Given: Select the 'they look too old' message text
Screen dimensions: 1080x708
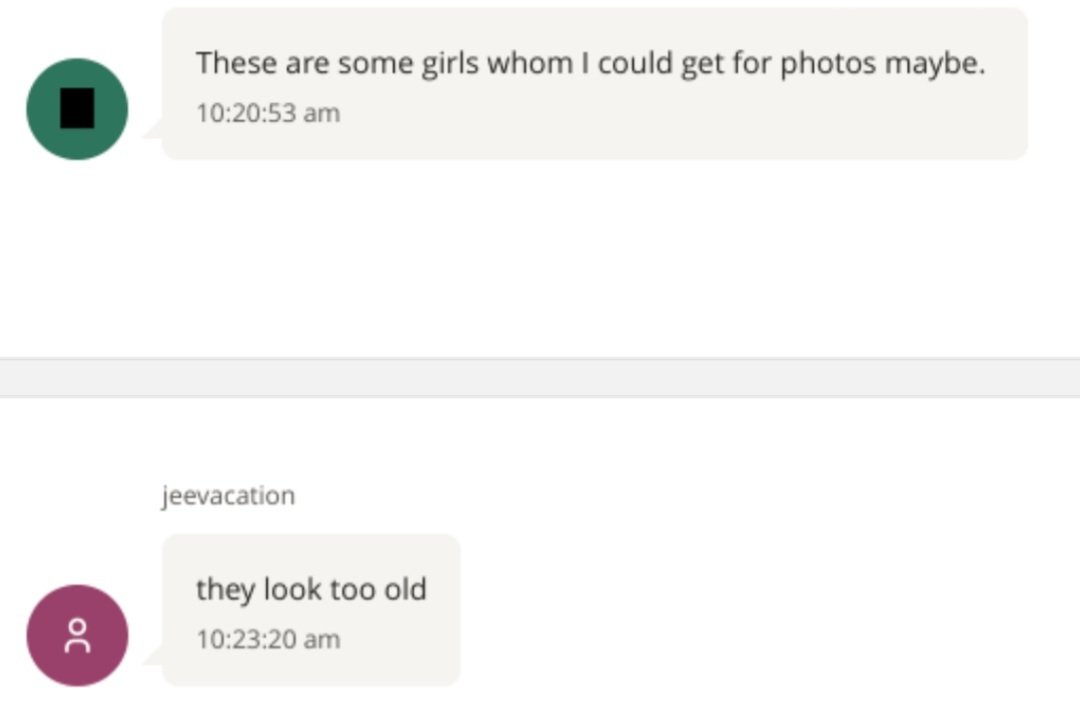Looking at the screenshot, I should (x=311, y=589).
